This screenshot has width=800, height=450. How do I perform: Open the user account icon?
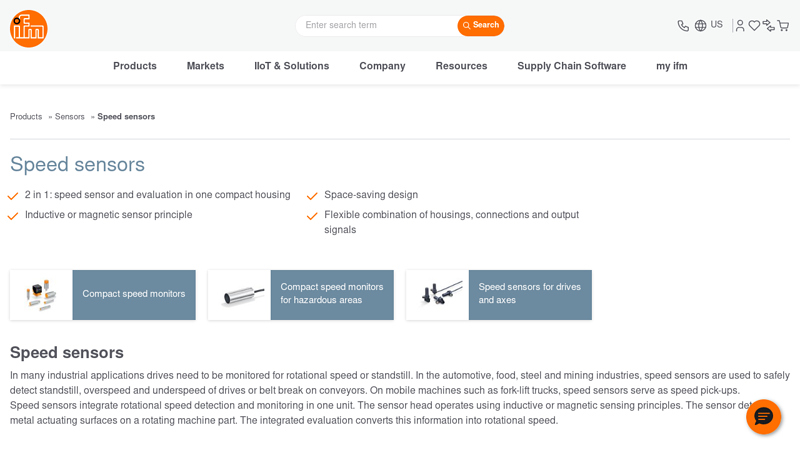[740, 26]
